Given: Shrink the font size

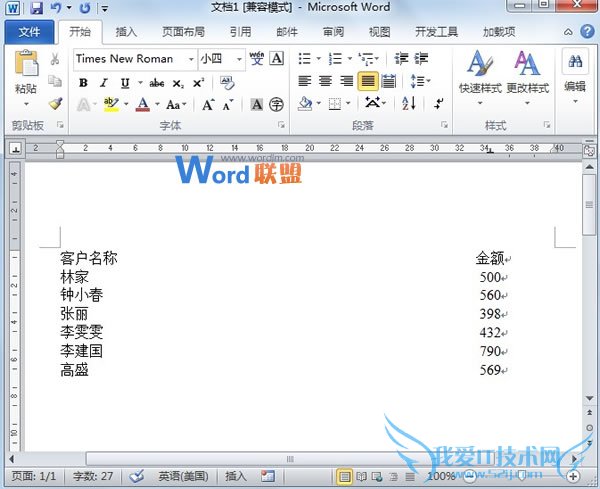Looking at the screenshot, I should coord(228,104).
